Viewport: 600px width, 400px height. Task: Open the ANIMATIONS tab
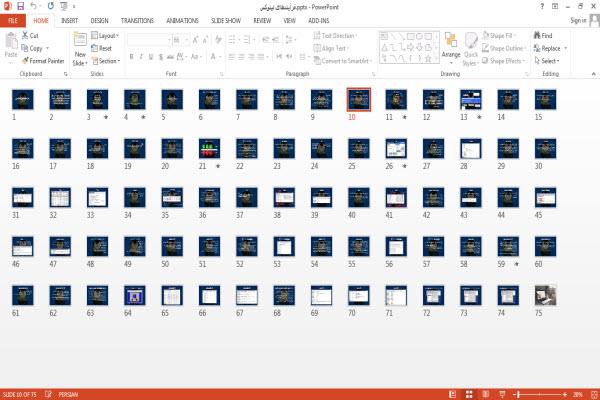click(x=182, y=21)
